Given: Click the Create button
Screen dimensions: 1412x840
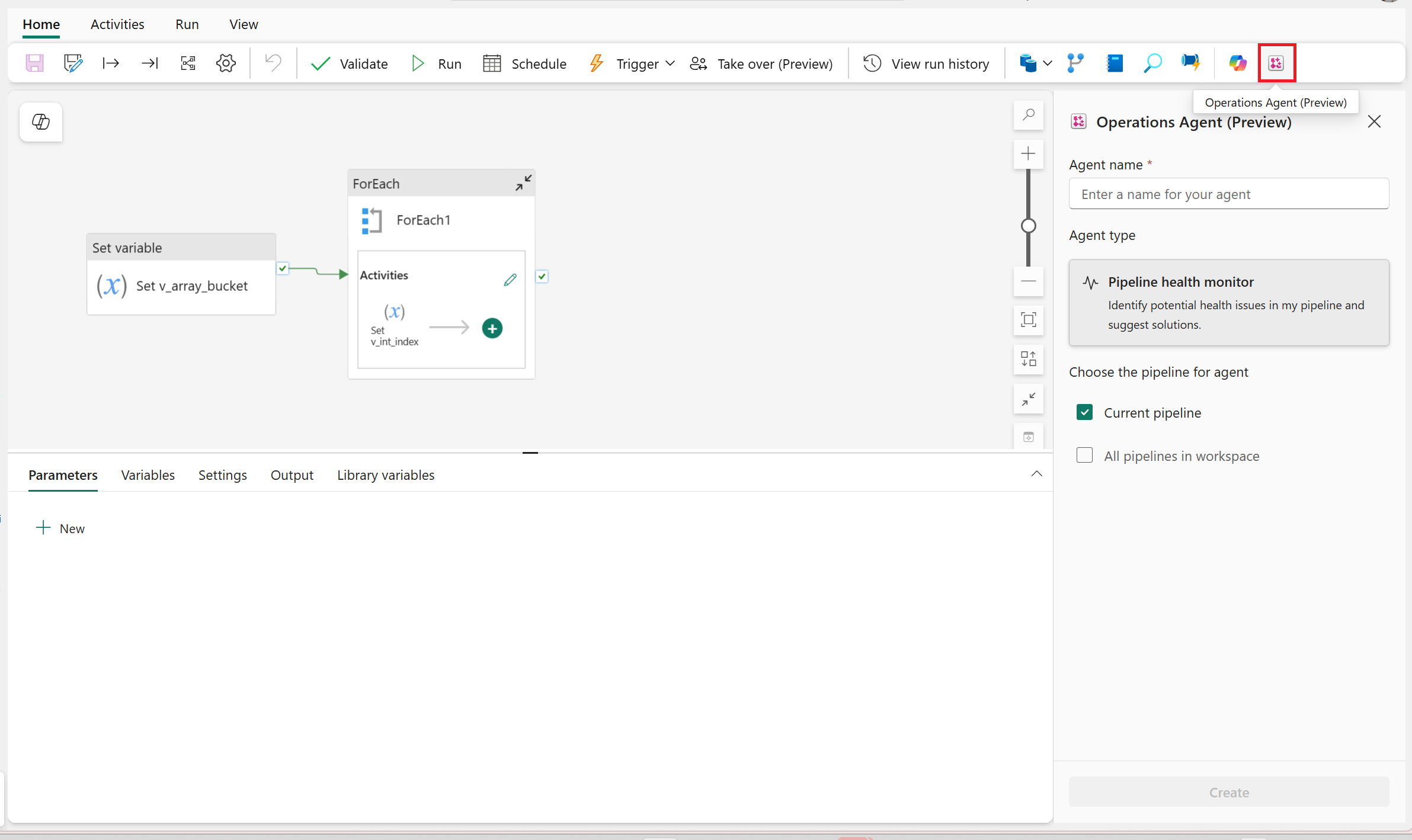Looking at the screenshot, I should click(x=1229, y=793).
